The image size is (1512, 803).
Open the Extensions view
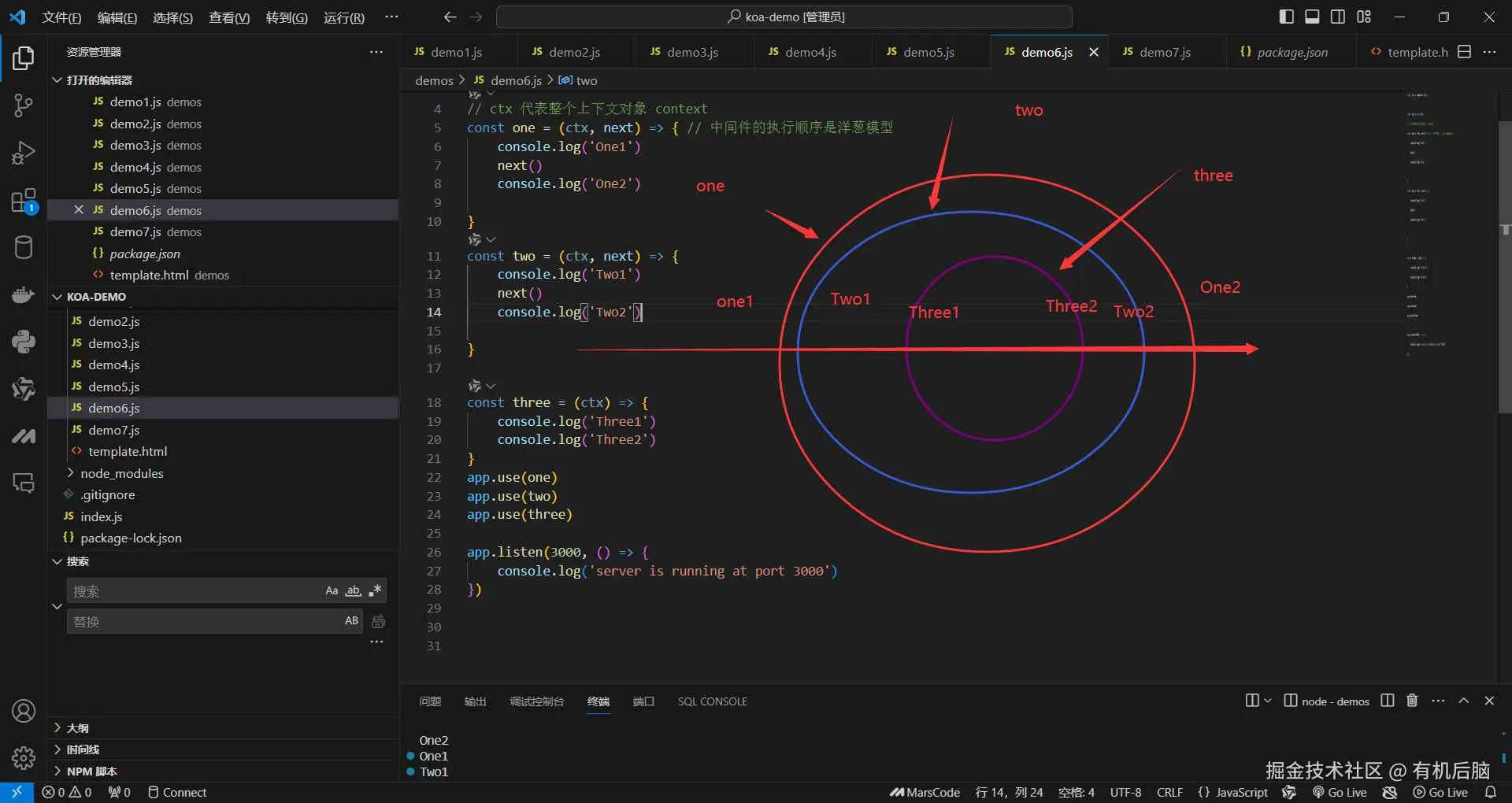click(x=24, y=201)
